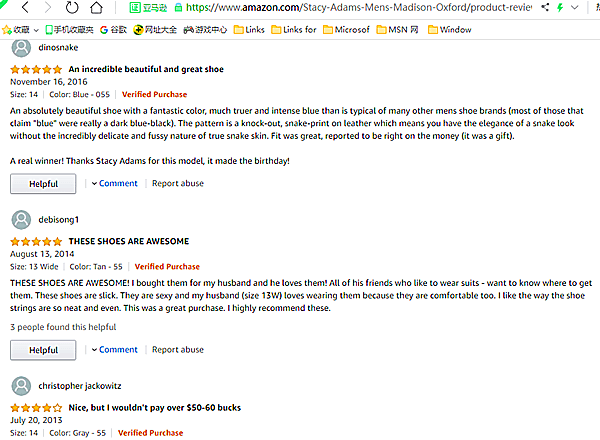Report abuse on debisong1's review
The width and height of the screenshot is (600, 440).
tap(178, 350)
